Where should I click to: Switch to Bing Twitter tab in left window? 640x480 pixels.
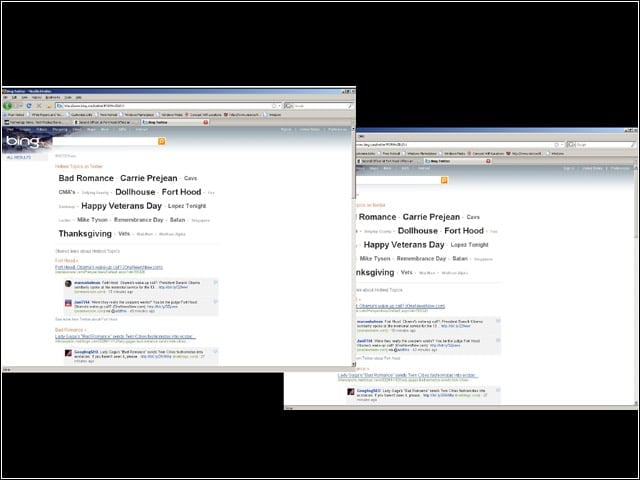(x=175, y=122)
